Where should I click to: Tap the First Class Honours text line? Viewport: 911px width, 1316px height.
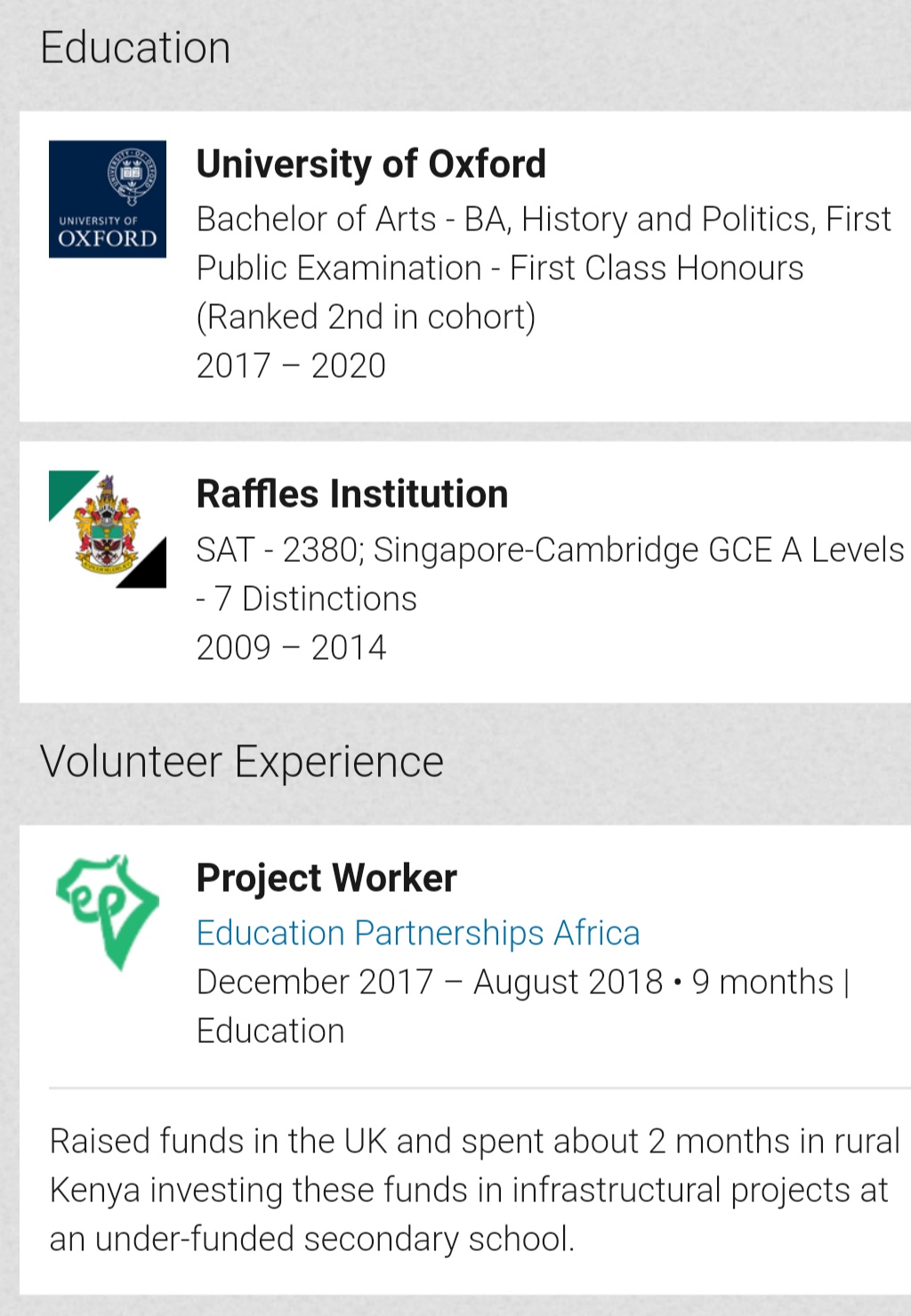500,268
